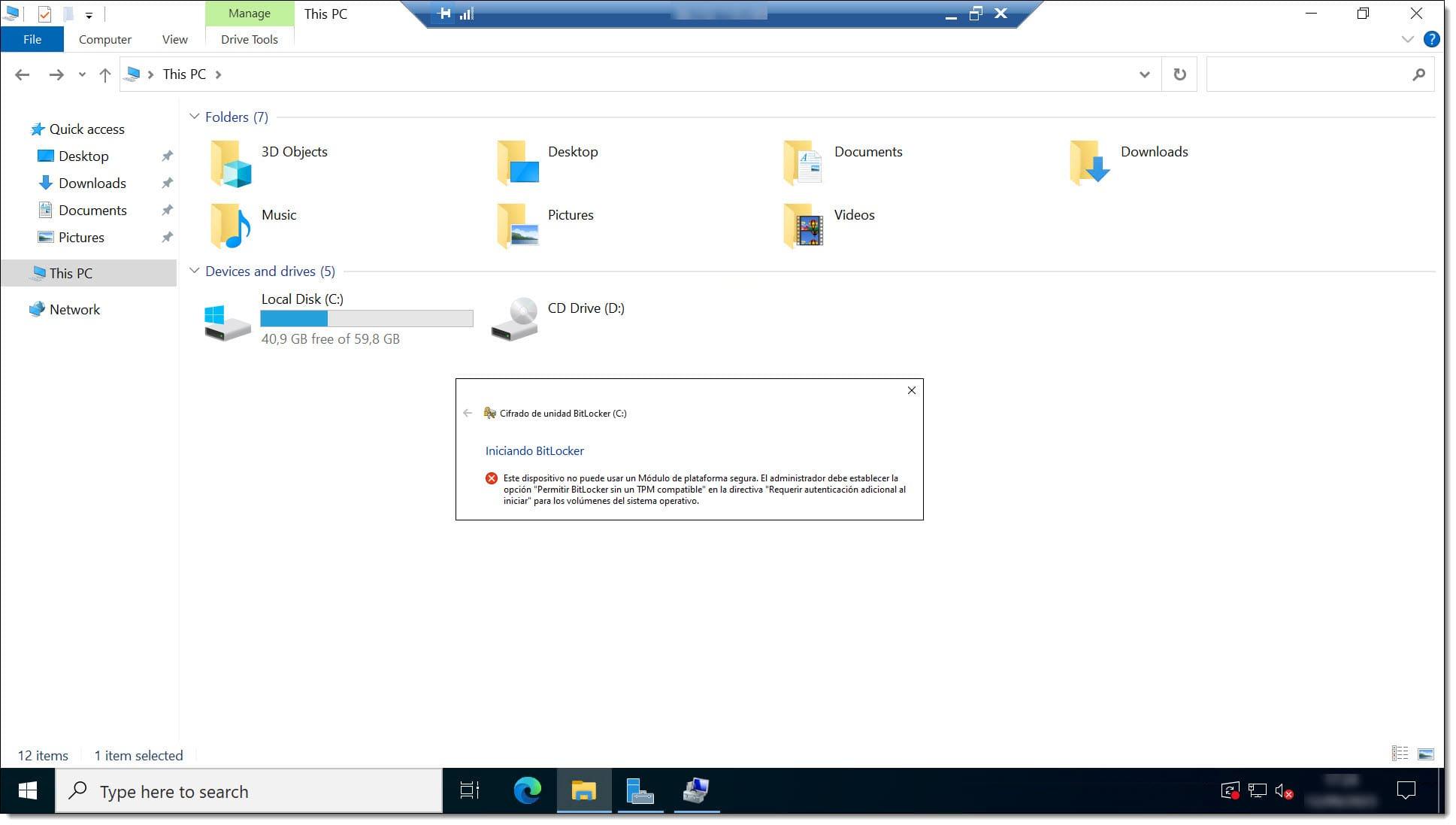
Task: Open the 3D Objects folder
Action: coord(230,162)
